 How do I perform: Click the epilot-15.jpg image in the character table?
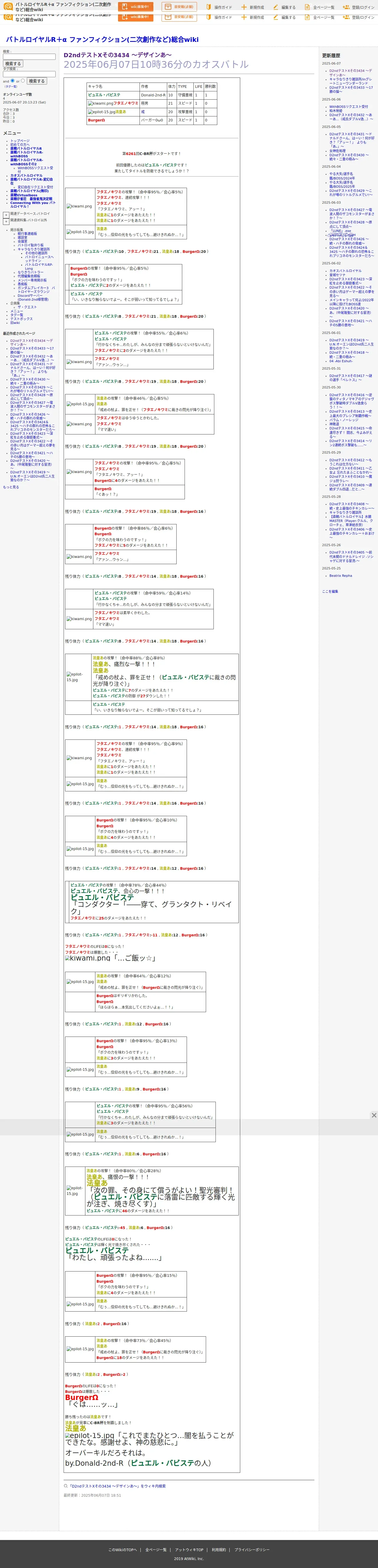[x=102, y=112]
